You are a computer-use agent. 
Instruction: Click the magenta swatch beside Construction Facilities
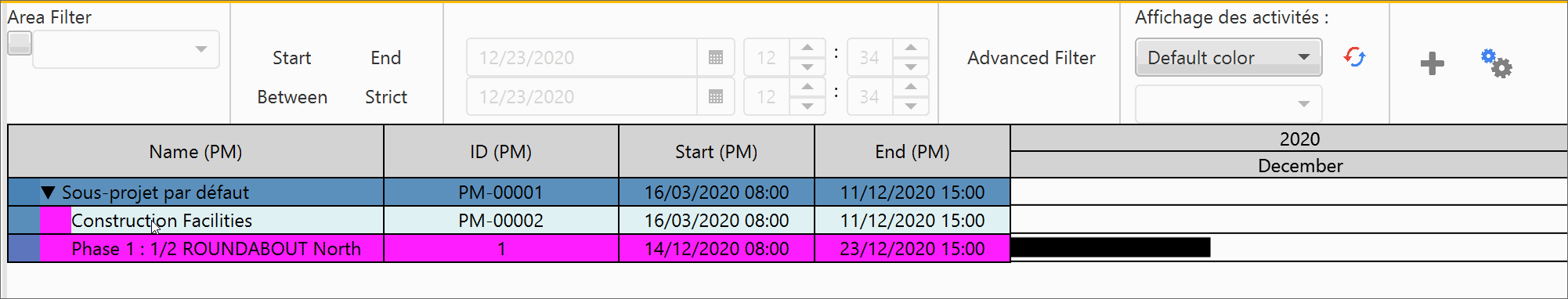click(x=55, y=220)
